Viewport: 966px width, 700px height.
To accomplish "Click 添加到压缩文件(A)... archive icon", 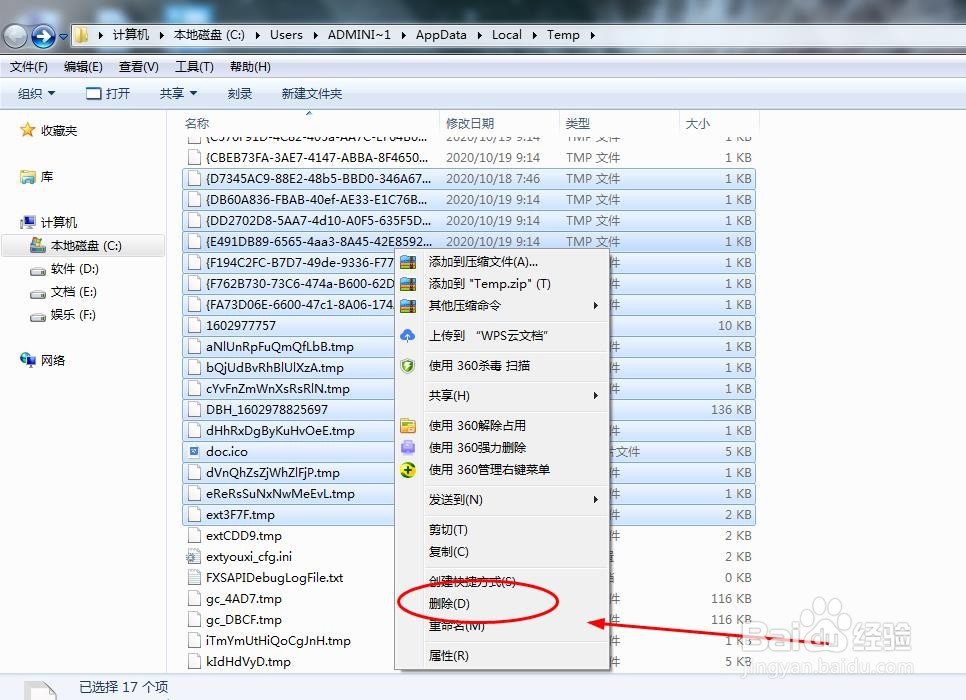I will tap(408, 262).
